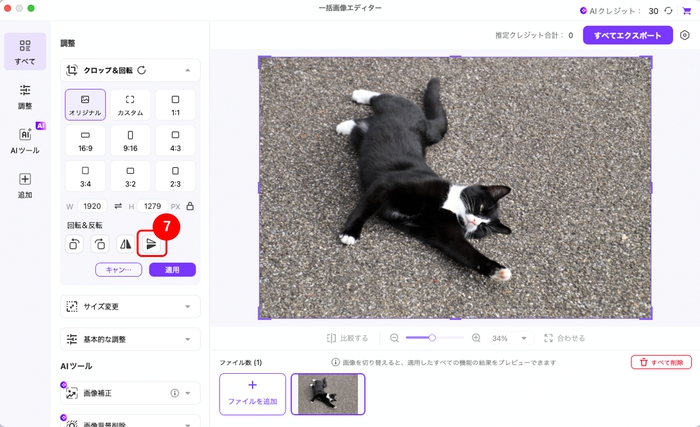Viewport: 700px width, 427px height.
Task: Click the サイズ変更 resize icon
Action: (72, 306)
